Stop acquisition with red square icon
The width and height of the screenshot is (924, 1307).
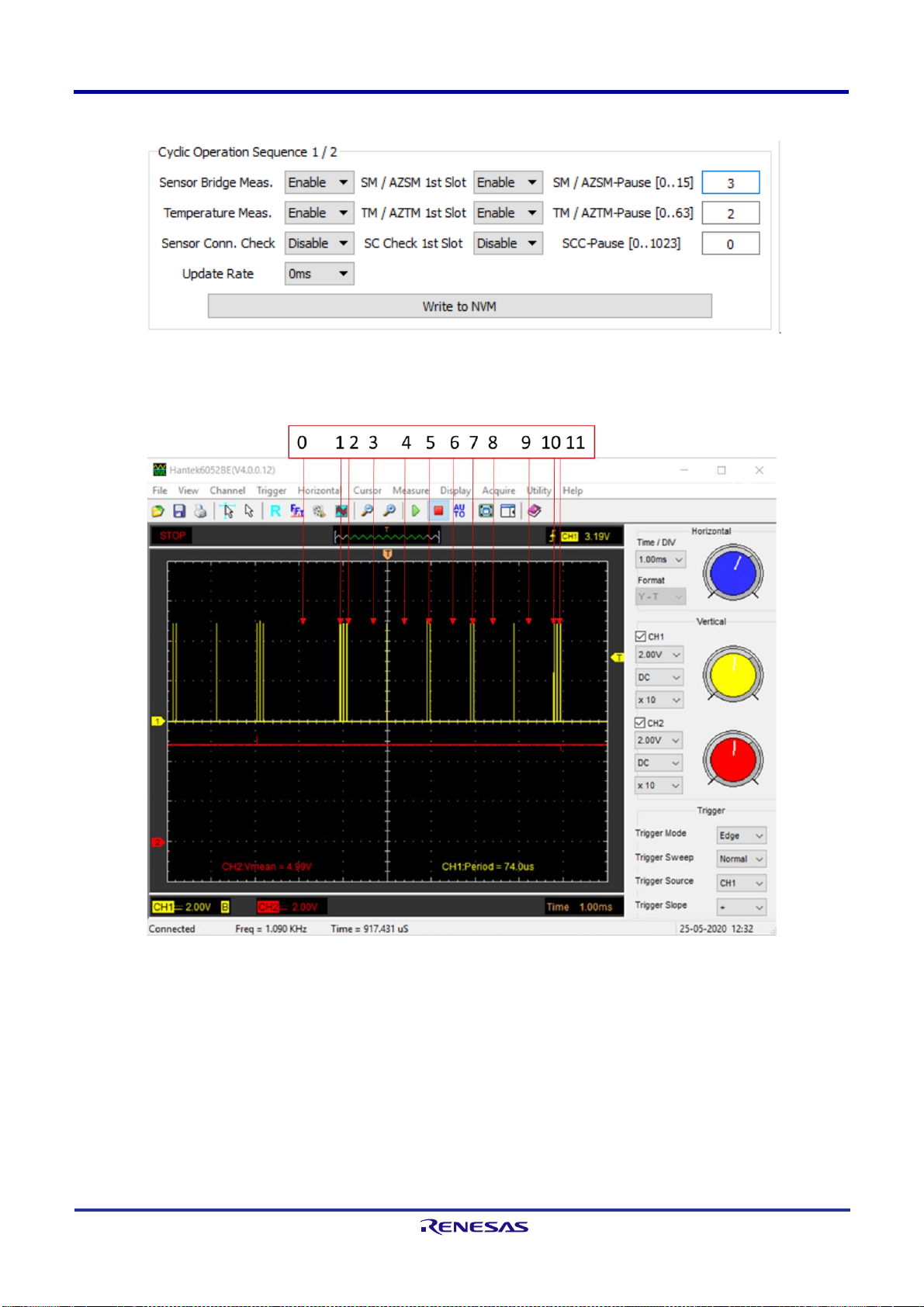[x=438, y=511]
